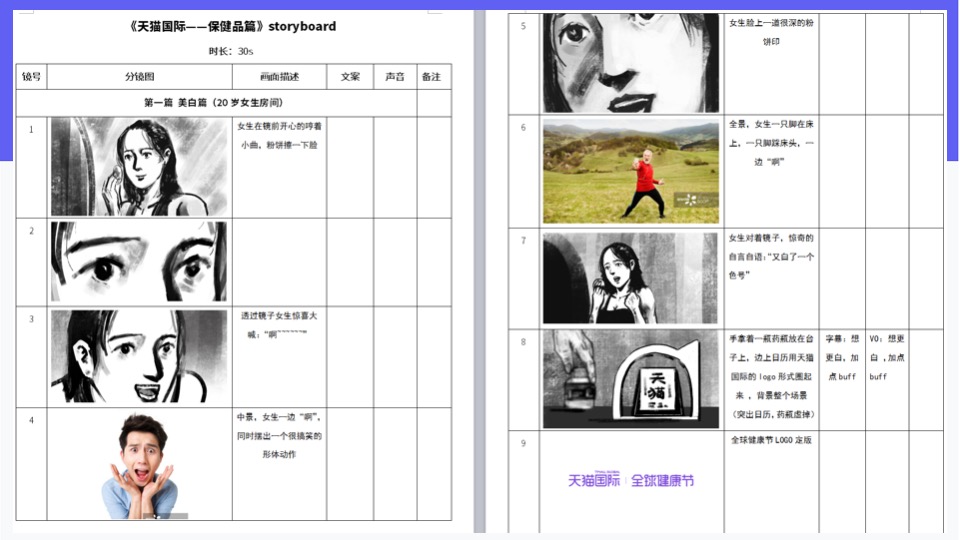Viewport: 960px width, 540px height.
Task: Select the shot 7 girl at mirror sketch
Action: (x=630, y=278)
